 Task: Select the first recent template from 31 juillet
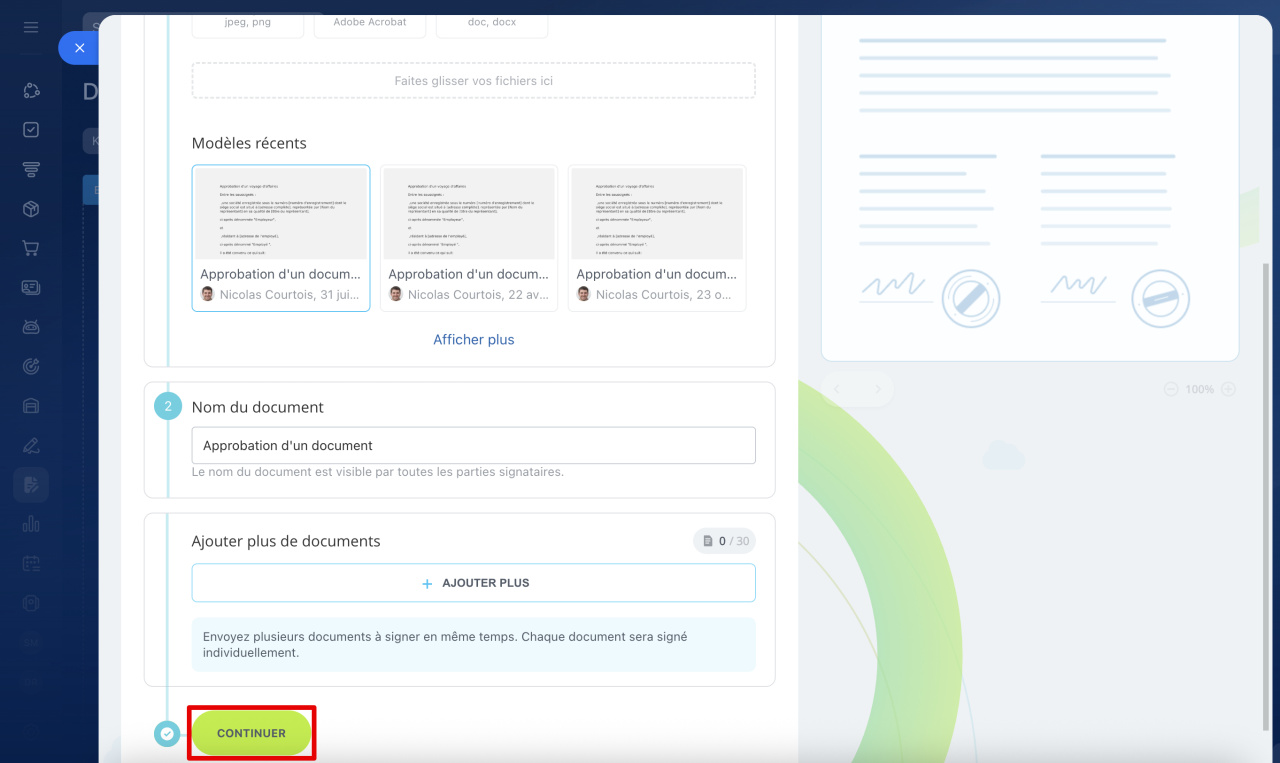pyautogui.click(x=281, y=238)
